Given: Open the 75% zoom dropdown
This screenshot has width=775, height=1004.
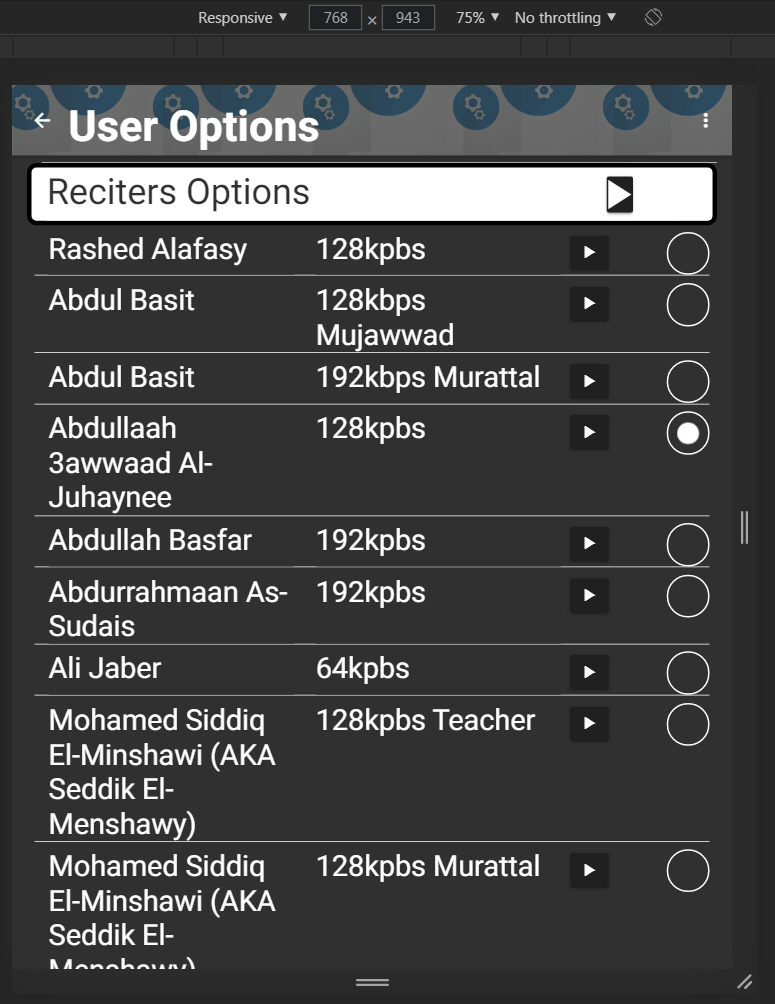Looking at the screenshot, I should 477,18.
